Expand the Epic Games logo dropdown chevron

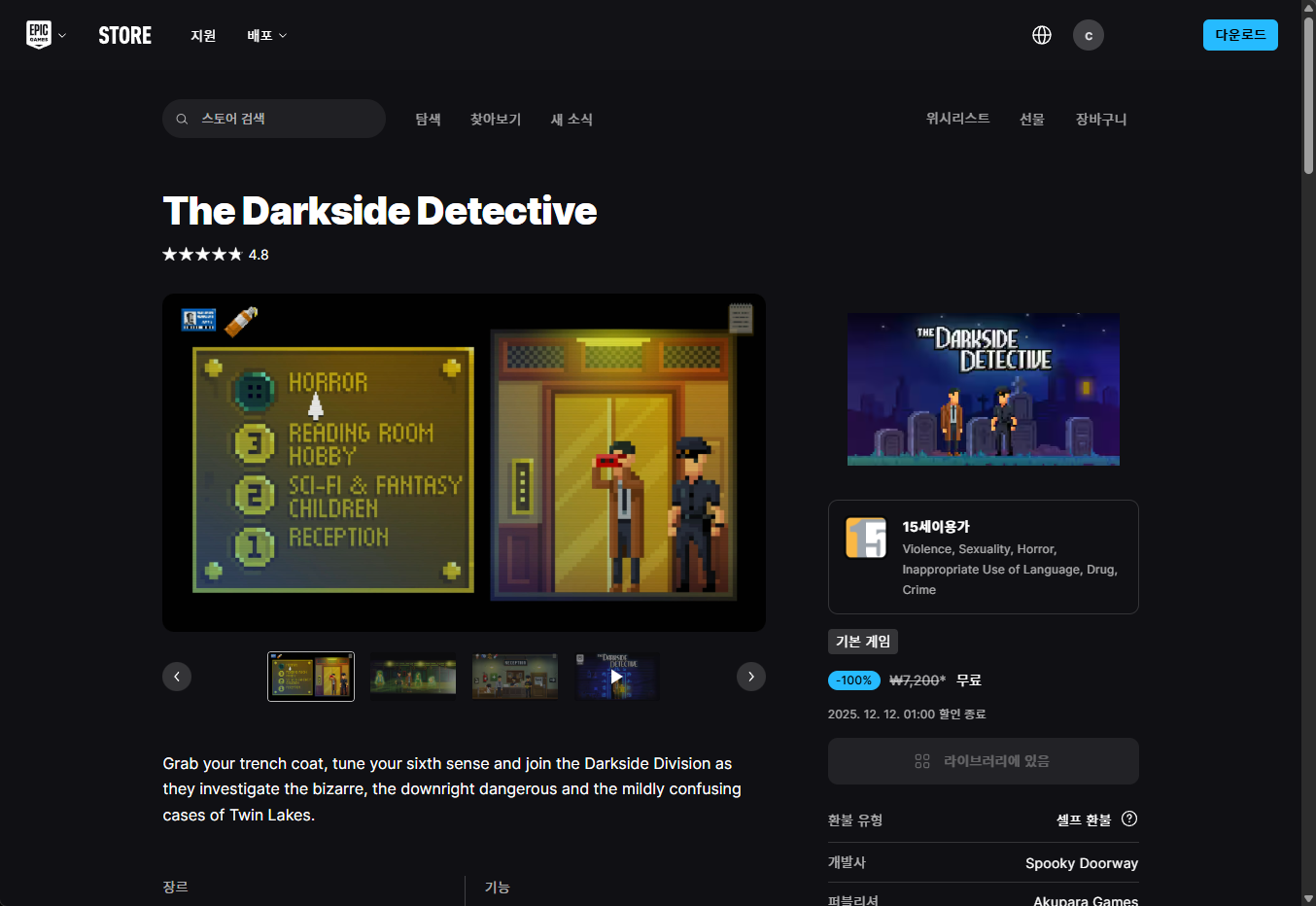click(x=62, y=36)
